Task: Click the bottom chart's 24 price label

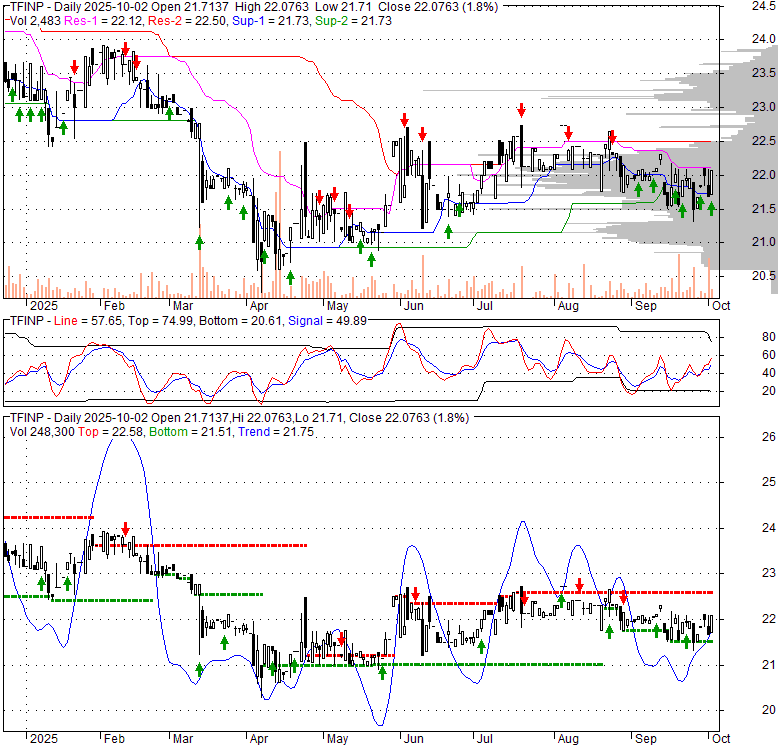Action: click(x=769, y=528)
